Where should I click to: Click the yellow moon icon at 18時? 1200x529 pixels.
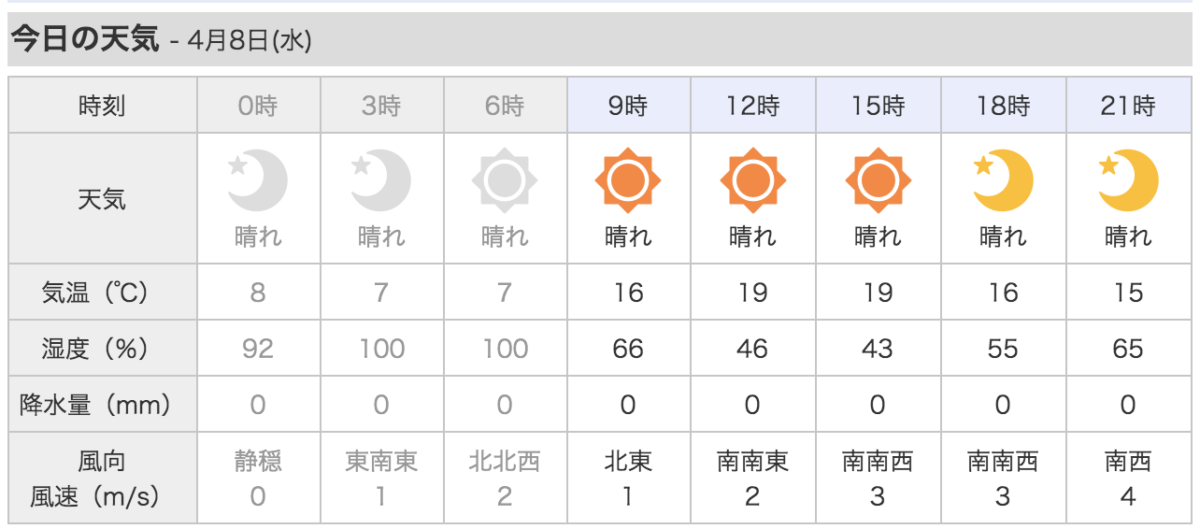coord(1003,181)
